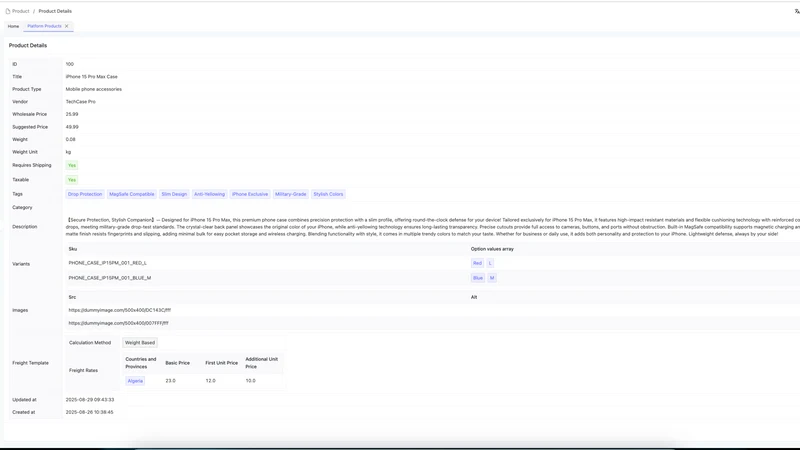
Task: Click the Yes badge for Taxable
Action: [72, 180]
